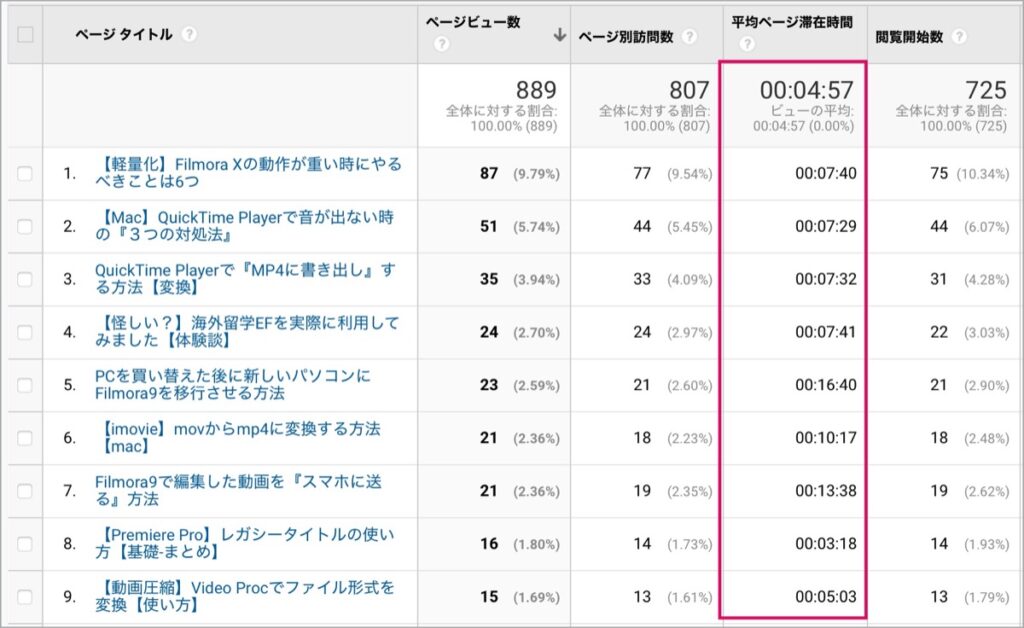Open link 【怪しい？】海外留学EFを実際に利用
This screenshot has width=1024, height=628.
(247, 331)
